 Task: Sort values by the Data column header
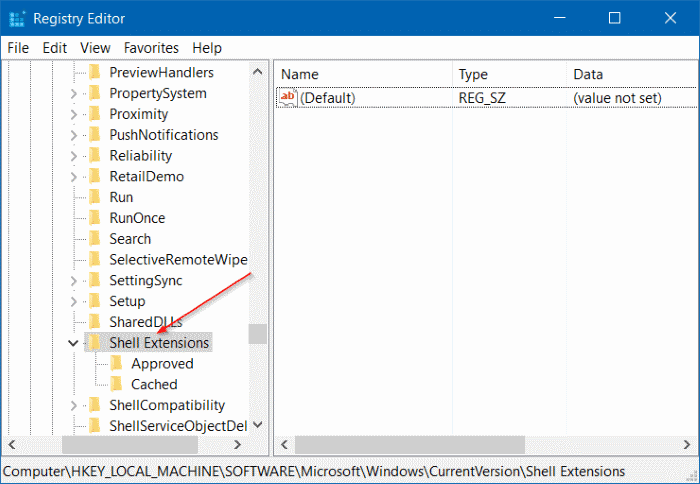(x=631, y=74)
